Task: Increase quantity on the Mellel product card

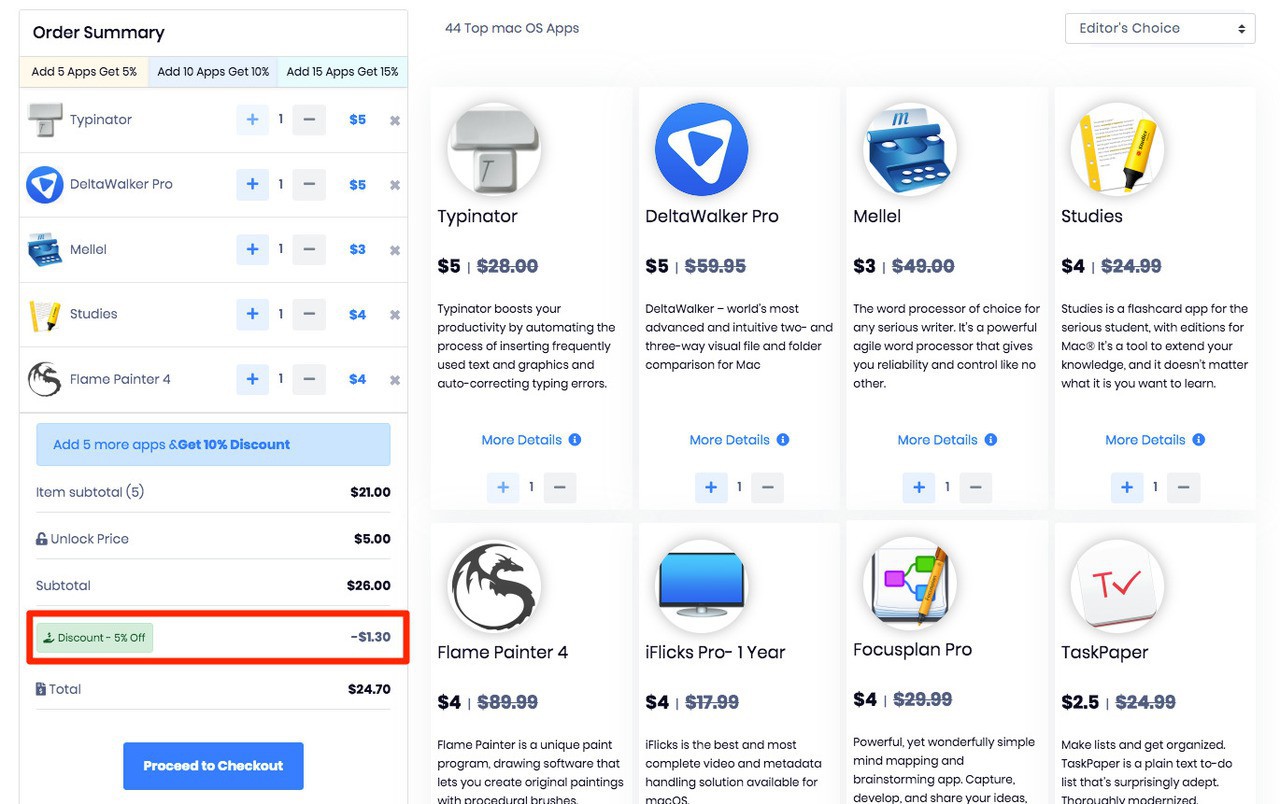Action: [918, 487]
